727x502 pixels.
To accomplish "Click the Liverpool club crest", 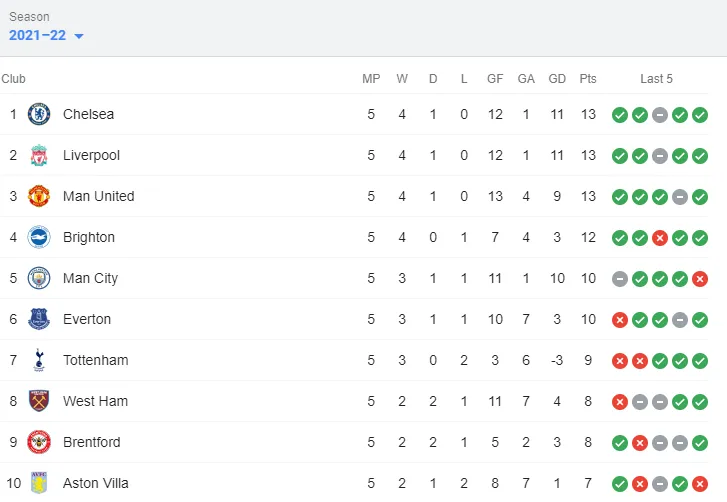I will pos(39,155).
